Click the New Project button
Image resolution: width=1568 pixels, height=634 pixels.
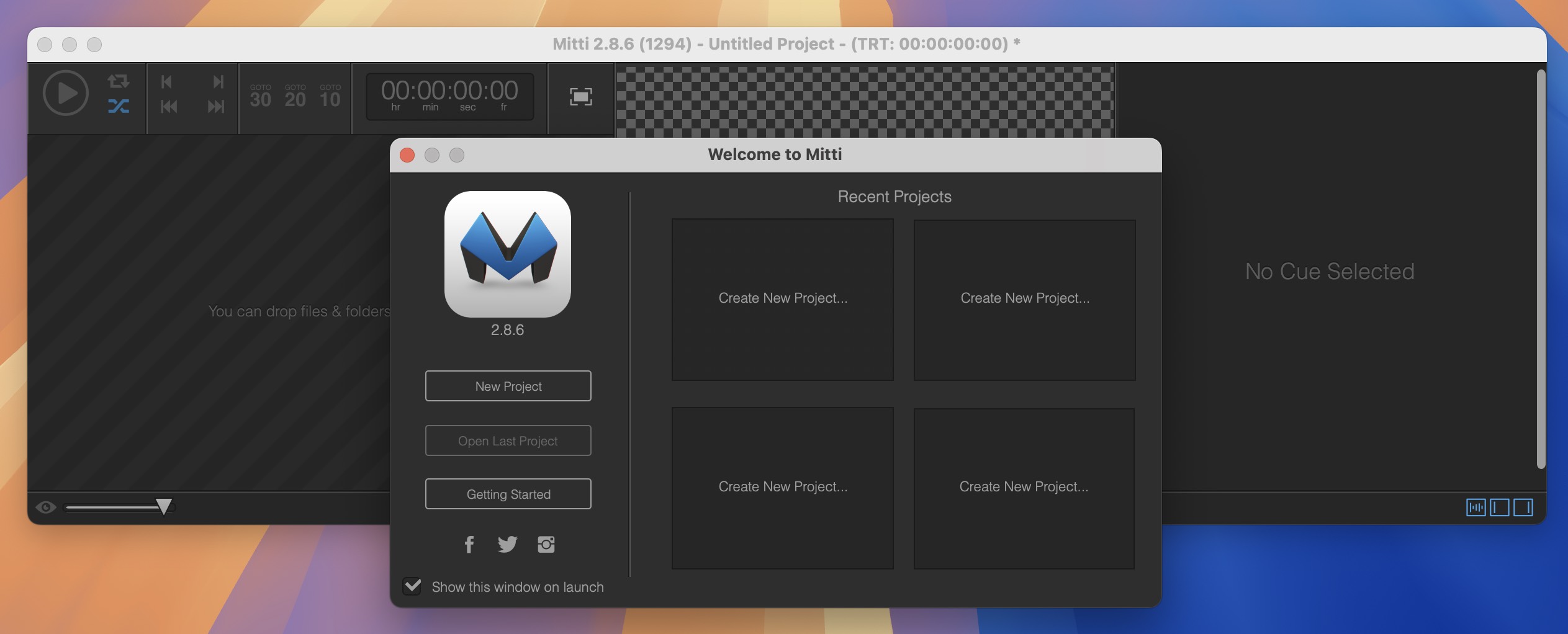508,386
